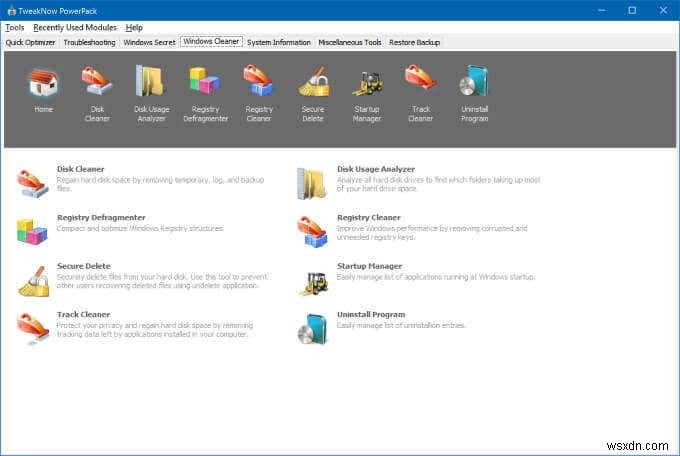Open Track Cleaner icon in toolbar

[421, 77]
